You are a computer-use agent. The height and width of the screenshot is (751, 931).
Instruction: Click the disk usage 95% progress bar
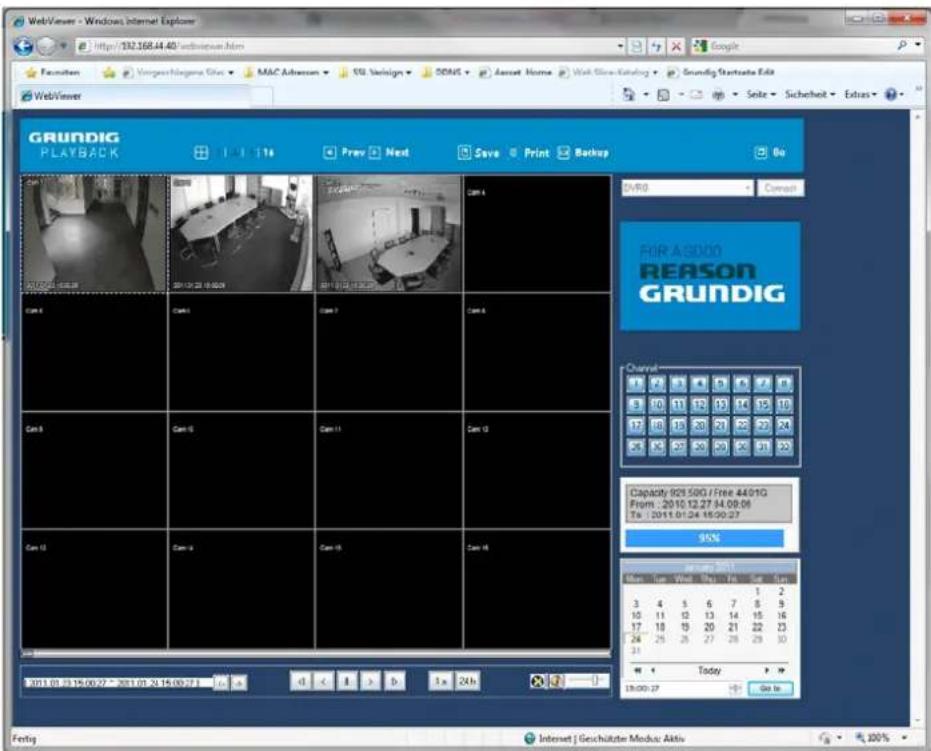click(704, 538)
